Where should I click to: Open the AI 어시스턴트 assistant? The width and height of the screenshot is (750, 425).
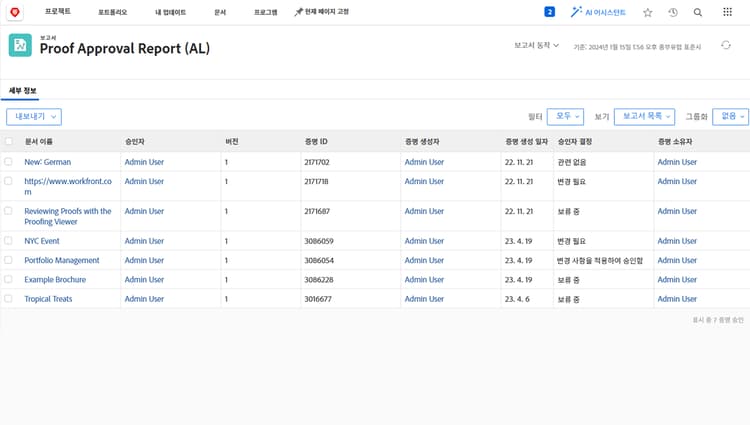tap(598, 12)
